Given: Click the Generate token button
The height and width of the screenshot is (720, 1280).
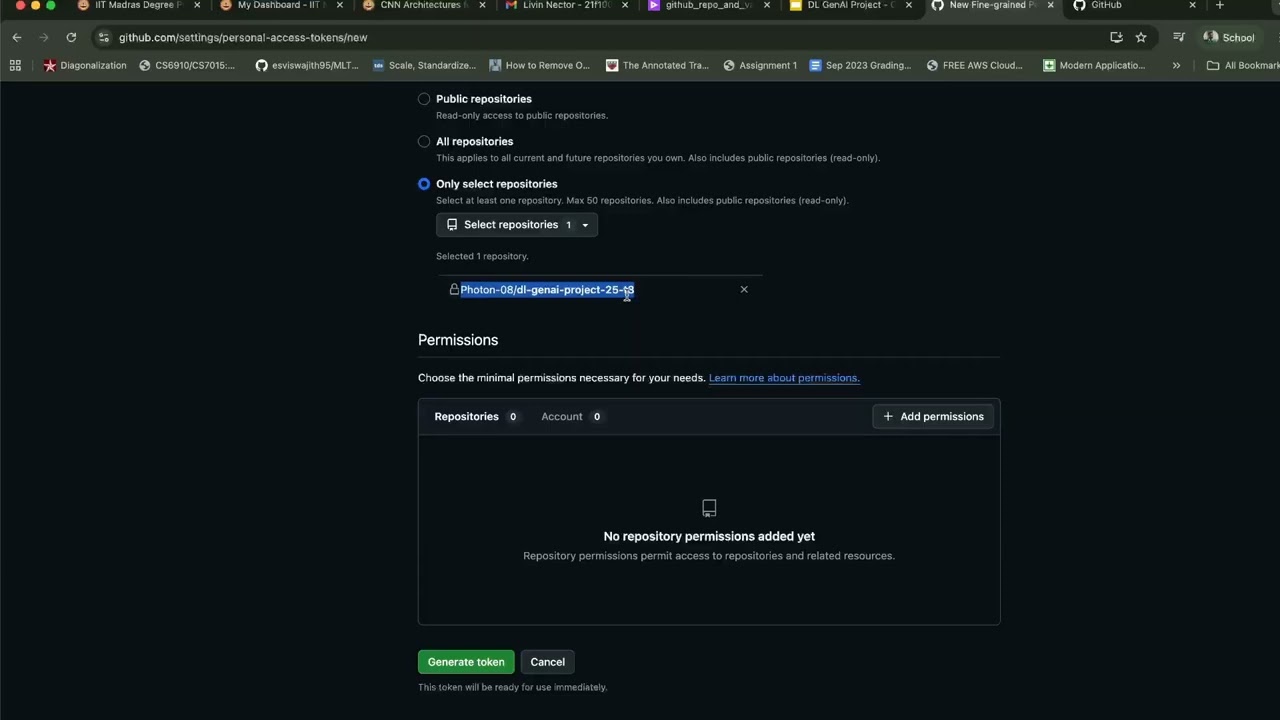Looking at the screenshot, I should coord(466,662).
